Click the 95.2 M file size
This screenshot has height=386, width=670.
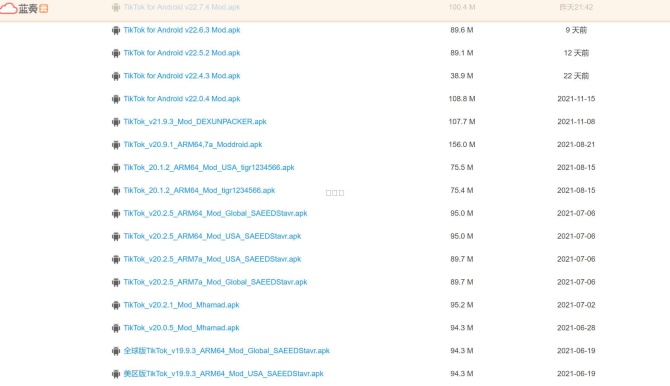(461, 305)
